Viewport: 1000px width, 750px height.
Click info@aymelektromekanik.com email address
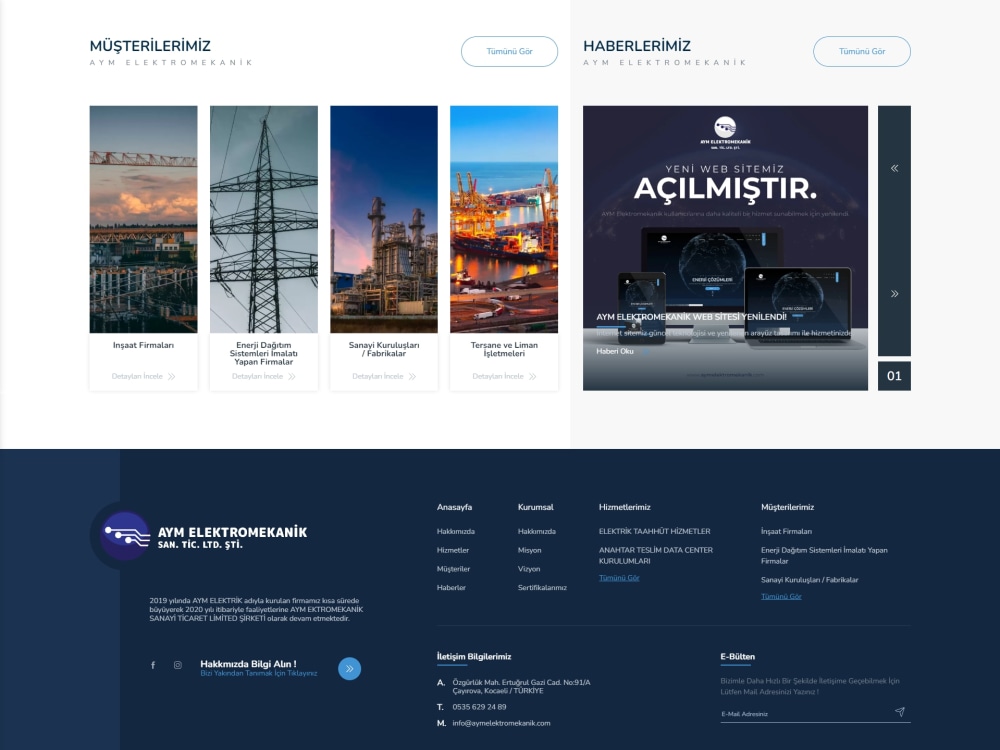501,723
